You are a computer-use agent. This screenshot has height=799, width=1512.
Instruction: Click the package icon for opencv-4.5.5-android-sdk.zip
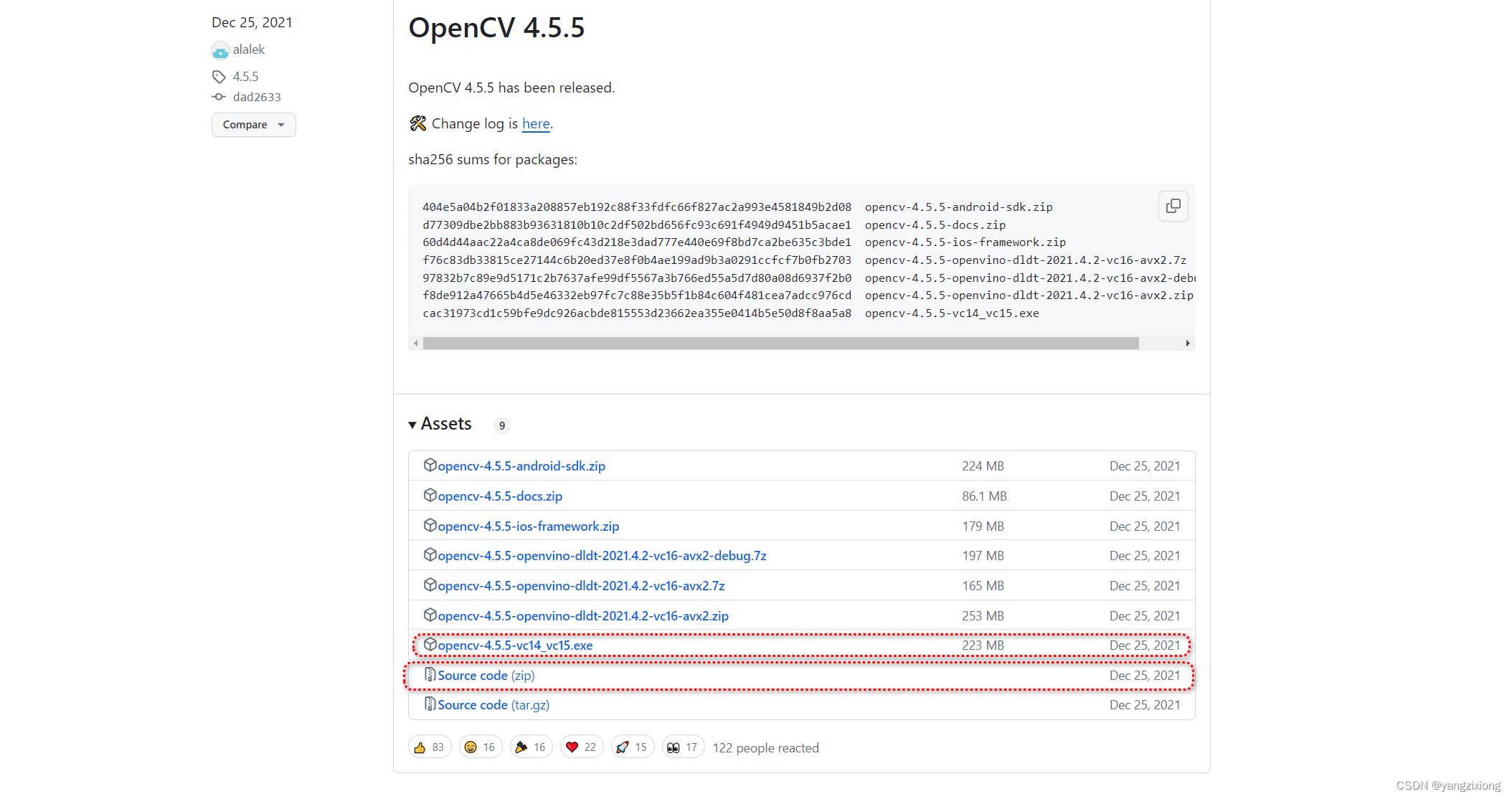tap(430, 465)
